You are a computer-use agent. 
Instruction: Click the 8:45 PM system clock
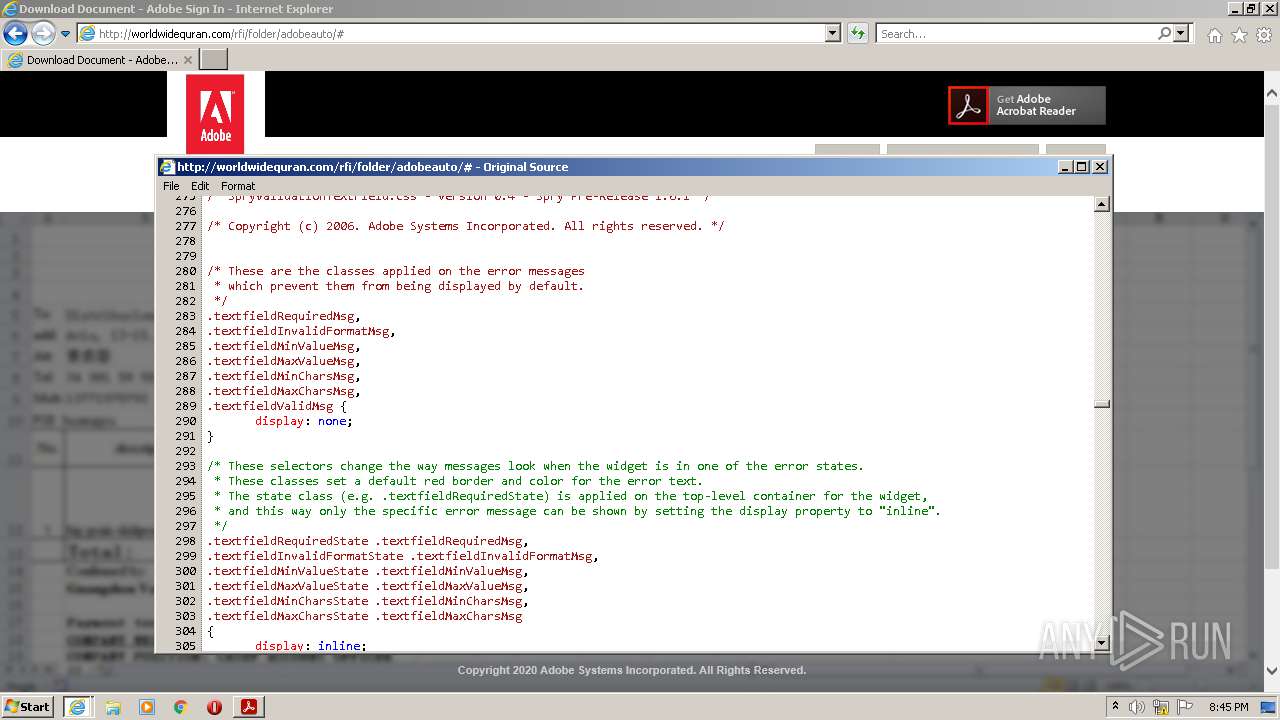(1228, 707)
